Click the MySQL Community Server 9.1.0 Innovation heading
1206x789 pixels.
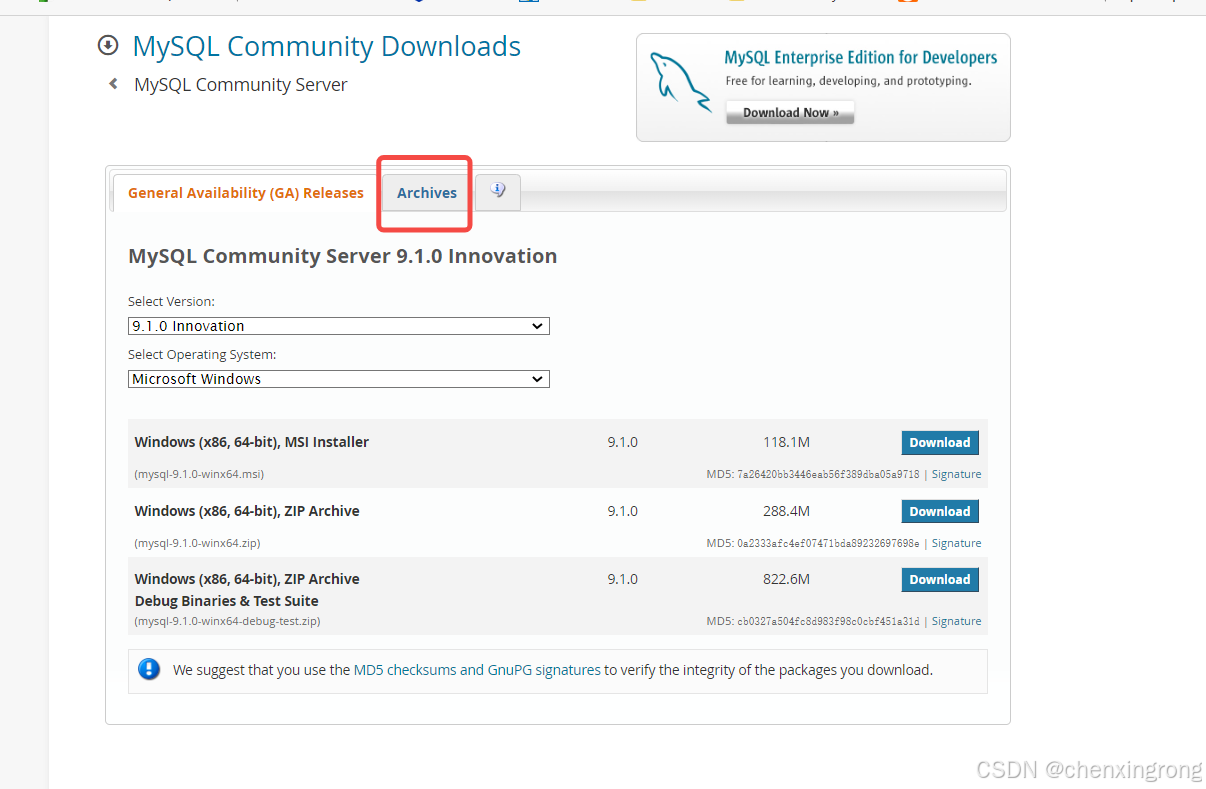(x=343, y=256)
